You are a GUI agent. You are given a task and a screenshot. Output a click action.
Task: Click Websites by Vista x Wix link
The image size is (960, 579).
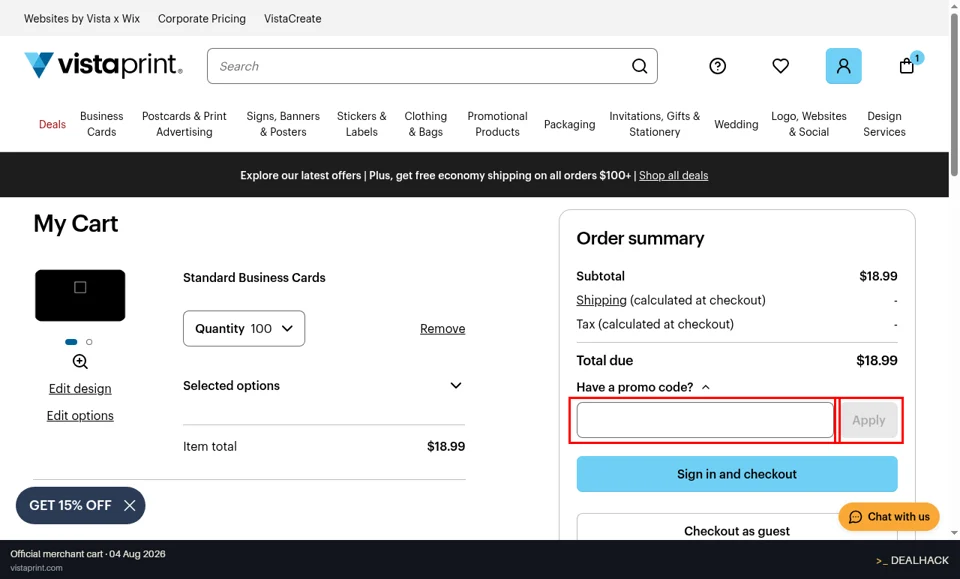pyautogui.click(x=82, y=18)
